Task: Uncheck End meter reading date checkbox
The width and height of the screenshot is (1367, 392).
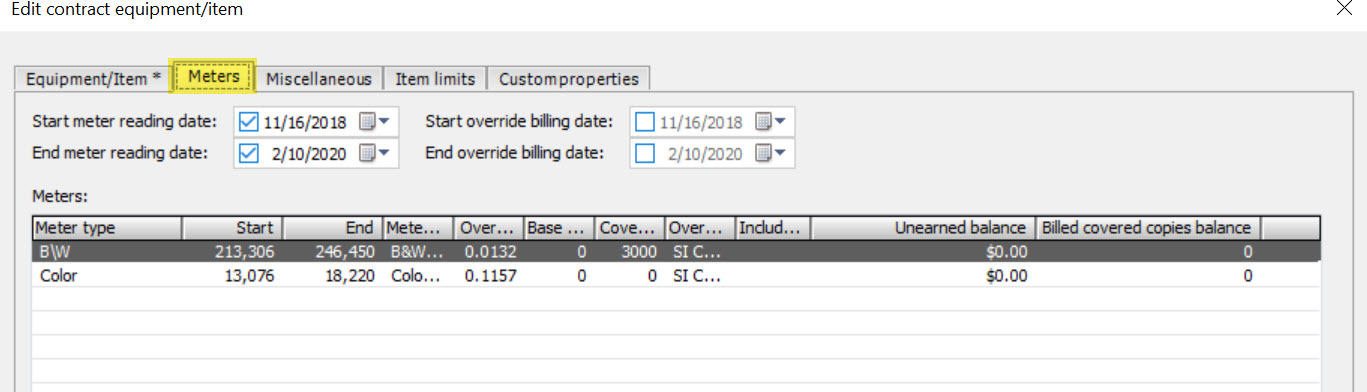Action: [250, 153]
